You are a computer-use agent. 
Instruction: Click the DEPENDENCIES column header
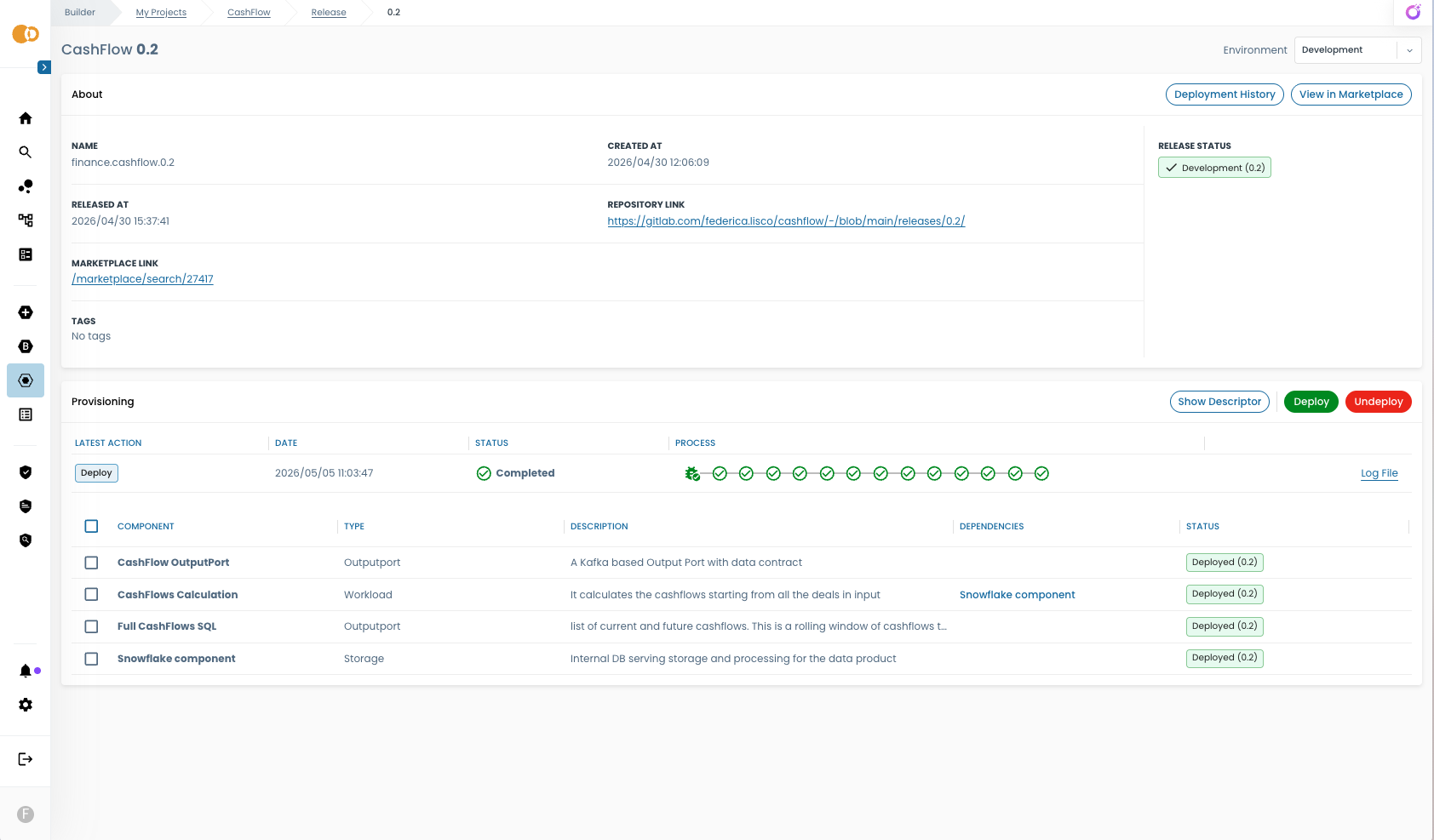pos(991,527)
